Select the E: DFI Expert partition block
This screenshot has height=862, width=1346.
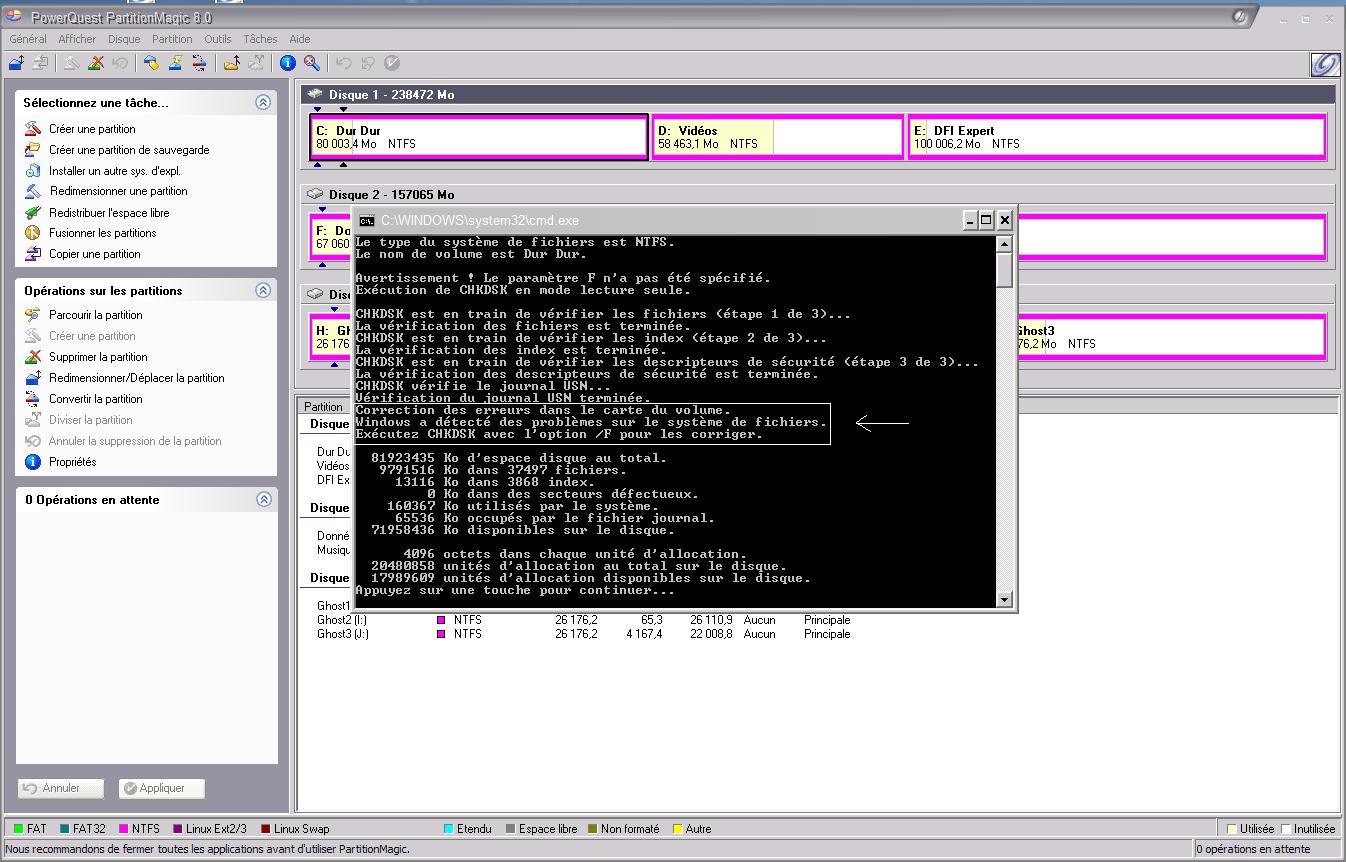click(x=1117, y=137)
